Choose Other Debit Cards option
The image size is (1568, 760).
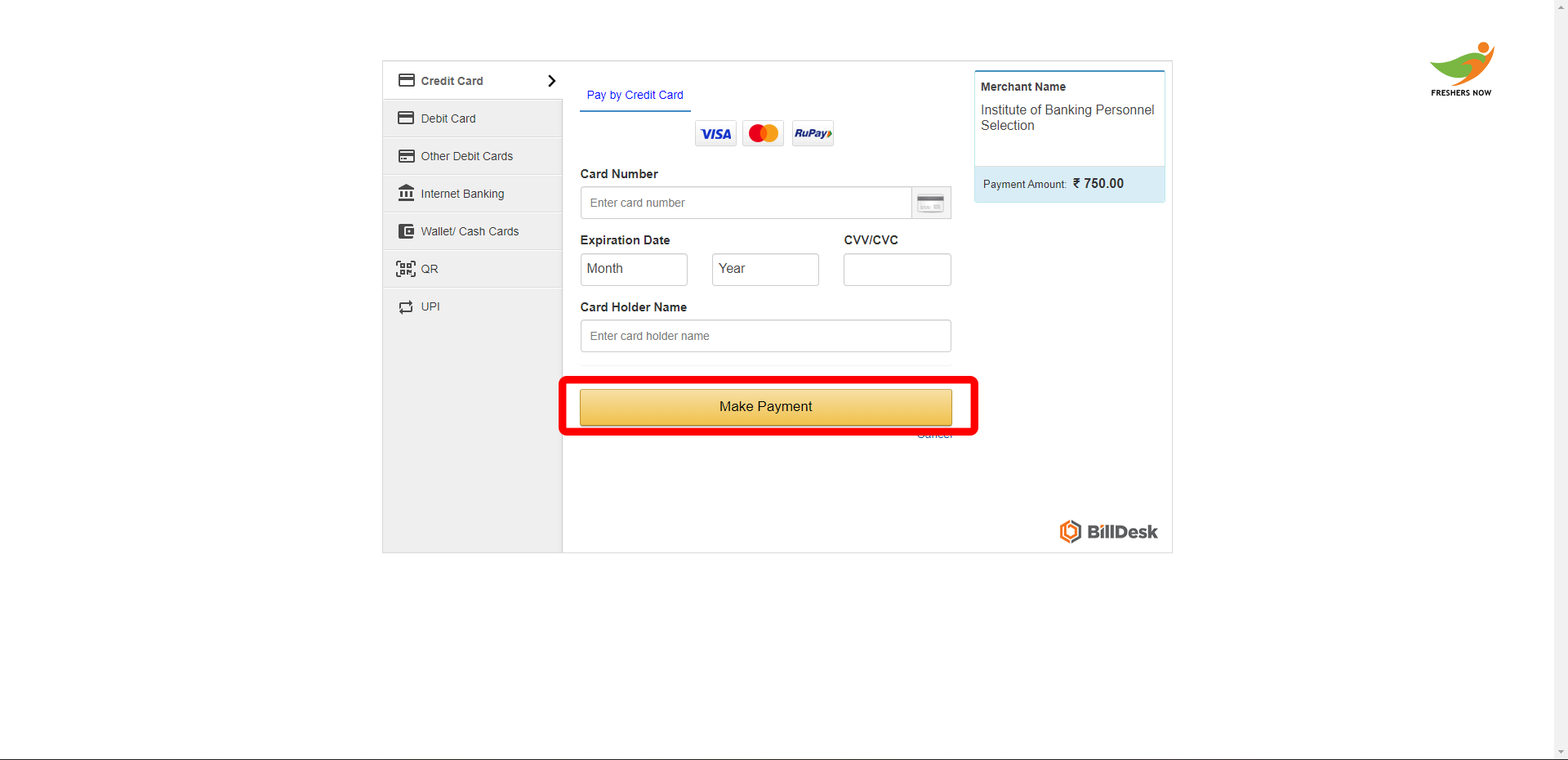point(472,156)
